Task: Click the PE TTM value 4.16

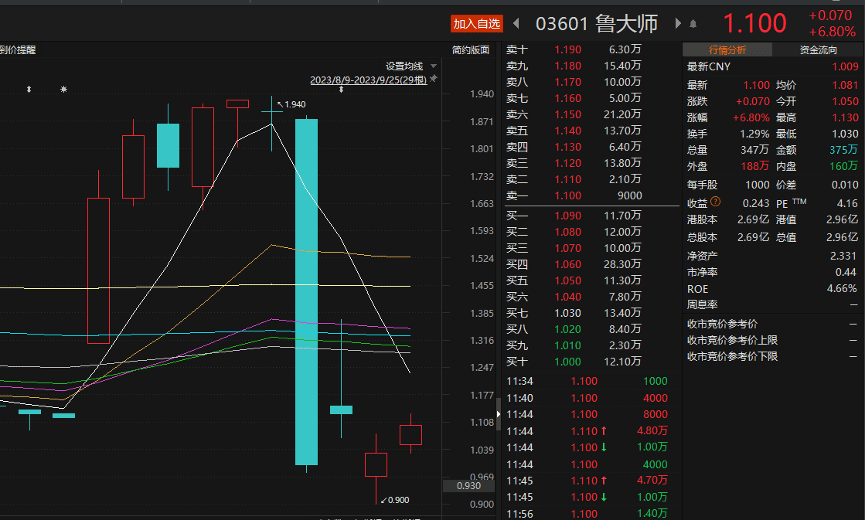Action: click(x=847, y=203)
